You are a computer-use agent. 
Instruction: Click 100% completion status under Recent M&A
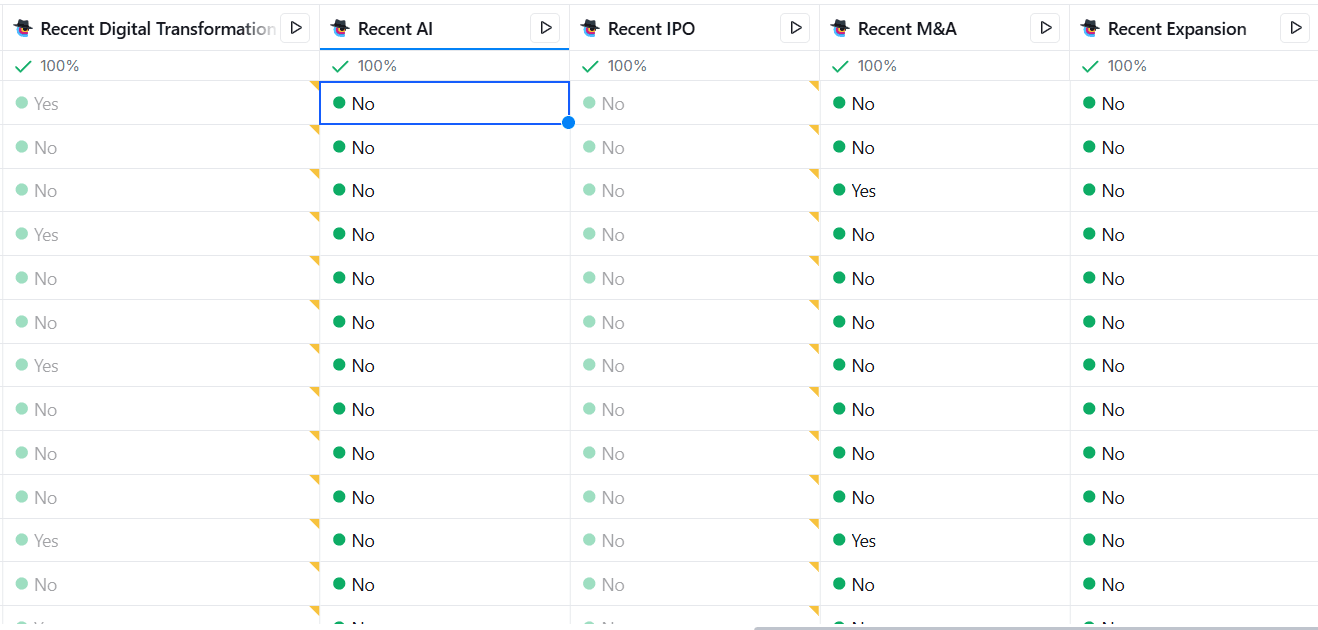click(x=864, y=66)
